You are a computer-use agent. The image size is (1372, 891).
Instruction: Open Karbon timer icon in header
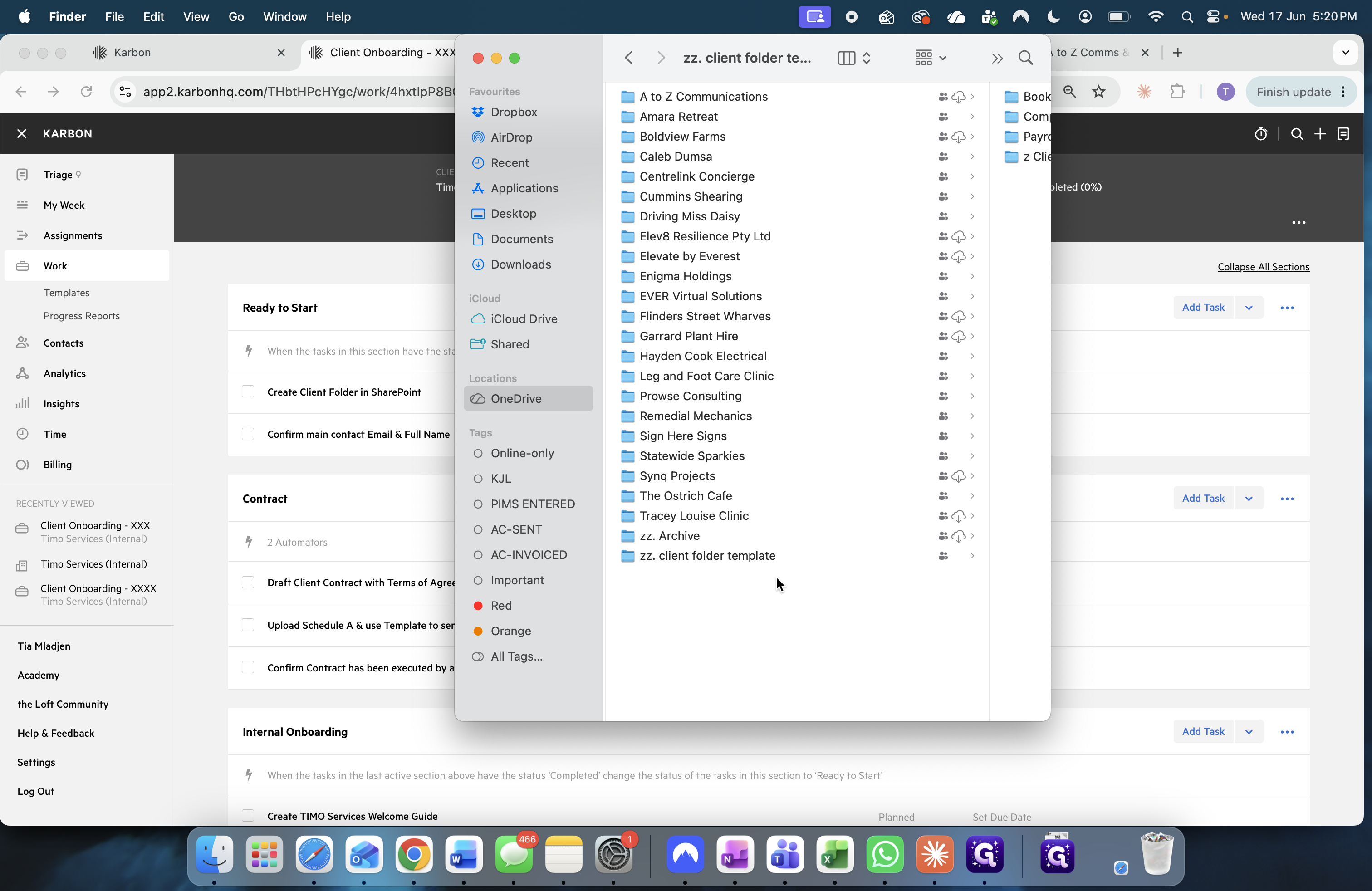[1261, 134]
